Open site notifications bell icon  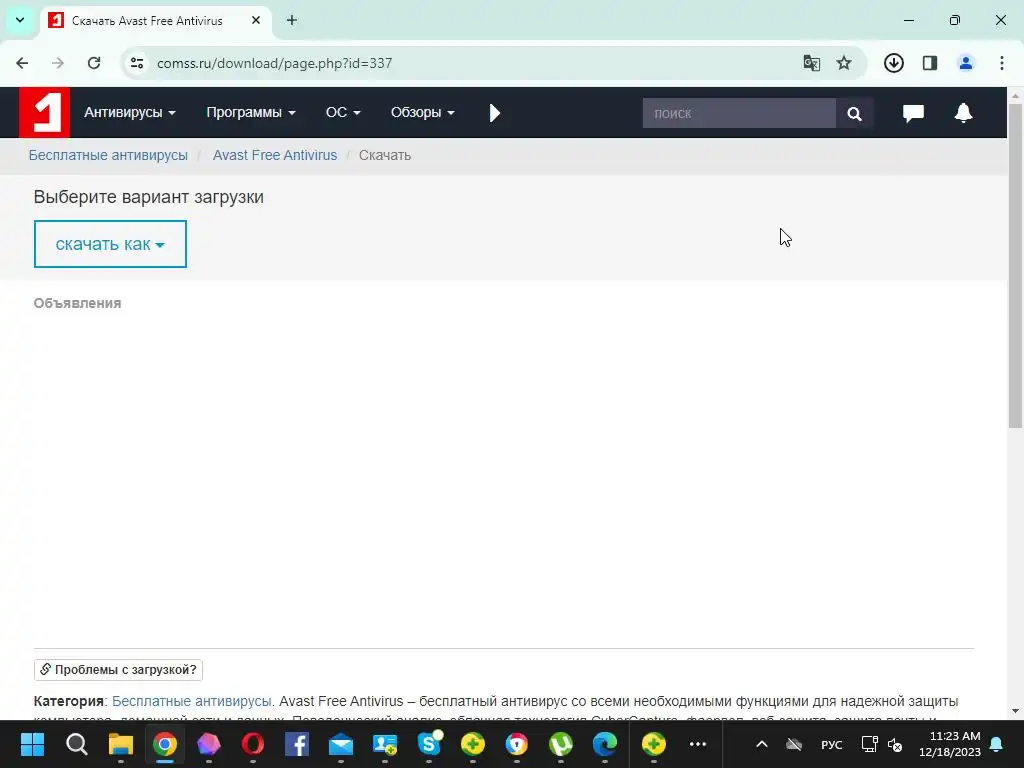(963, 113)
